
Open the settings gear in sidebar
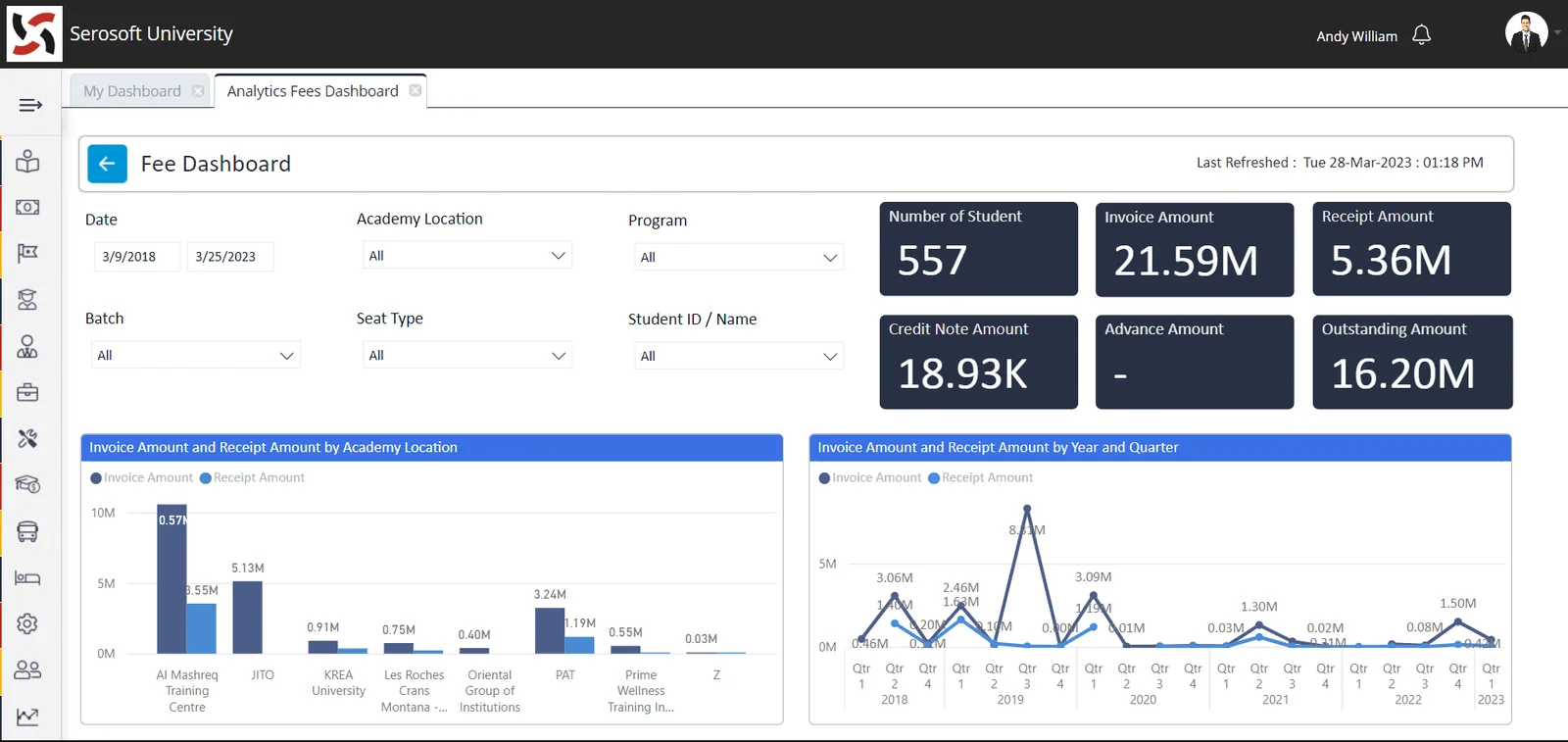pyautogui.click(x=27, y=623)
